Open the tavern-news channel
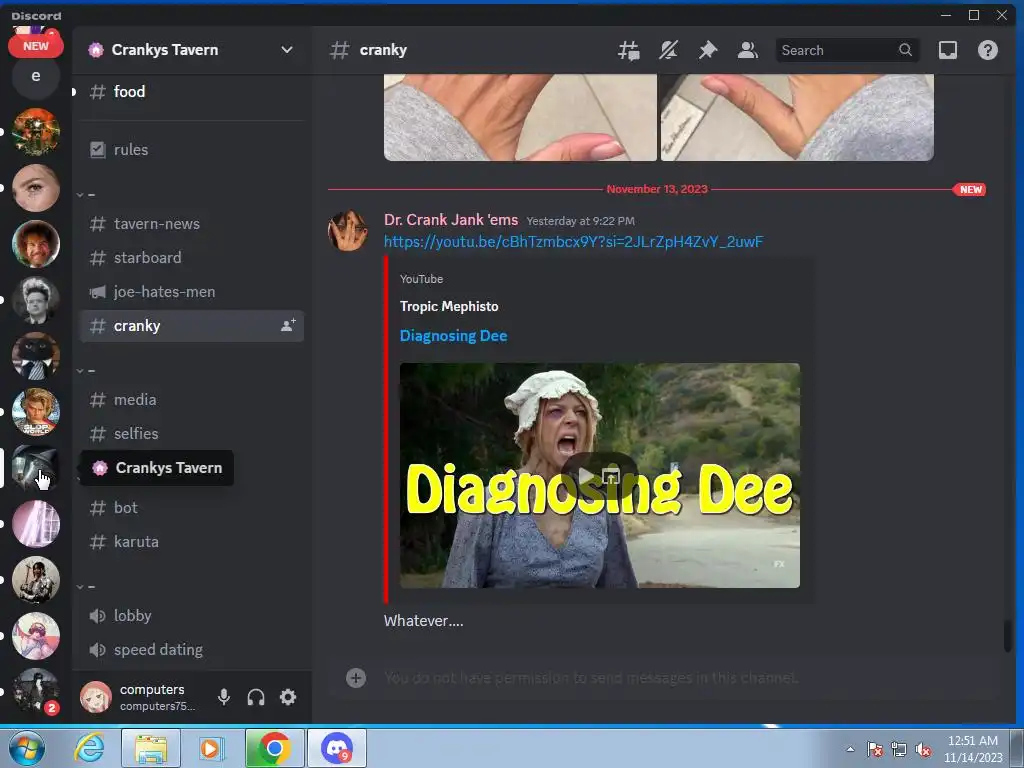Screen dimensions: 1024x768 191,224
